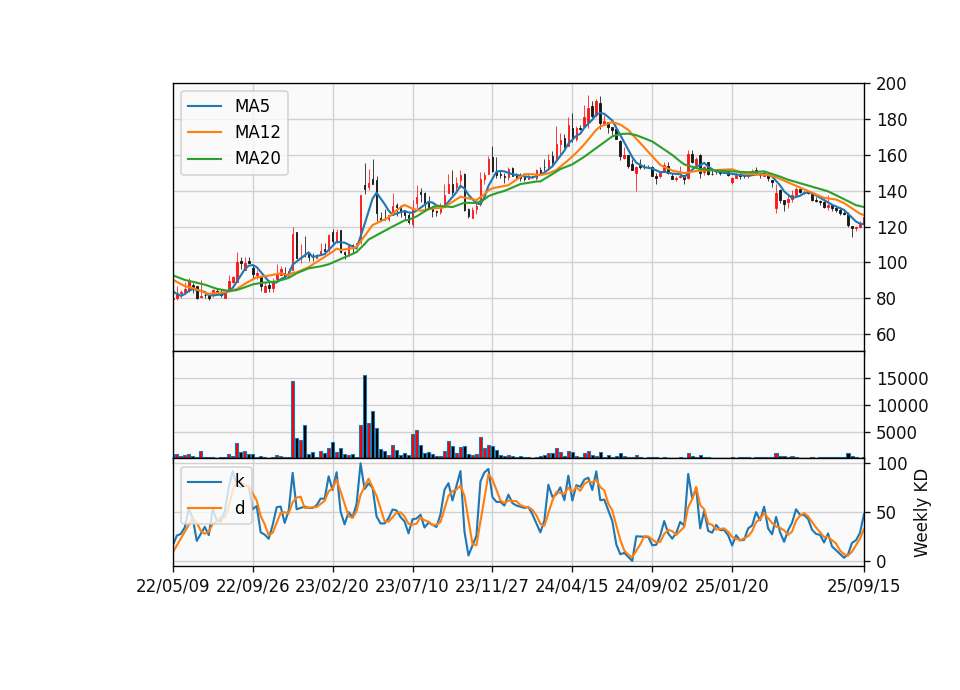
Task: Click the MA5 legend label
Action: pos(252,106)
